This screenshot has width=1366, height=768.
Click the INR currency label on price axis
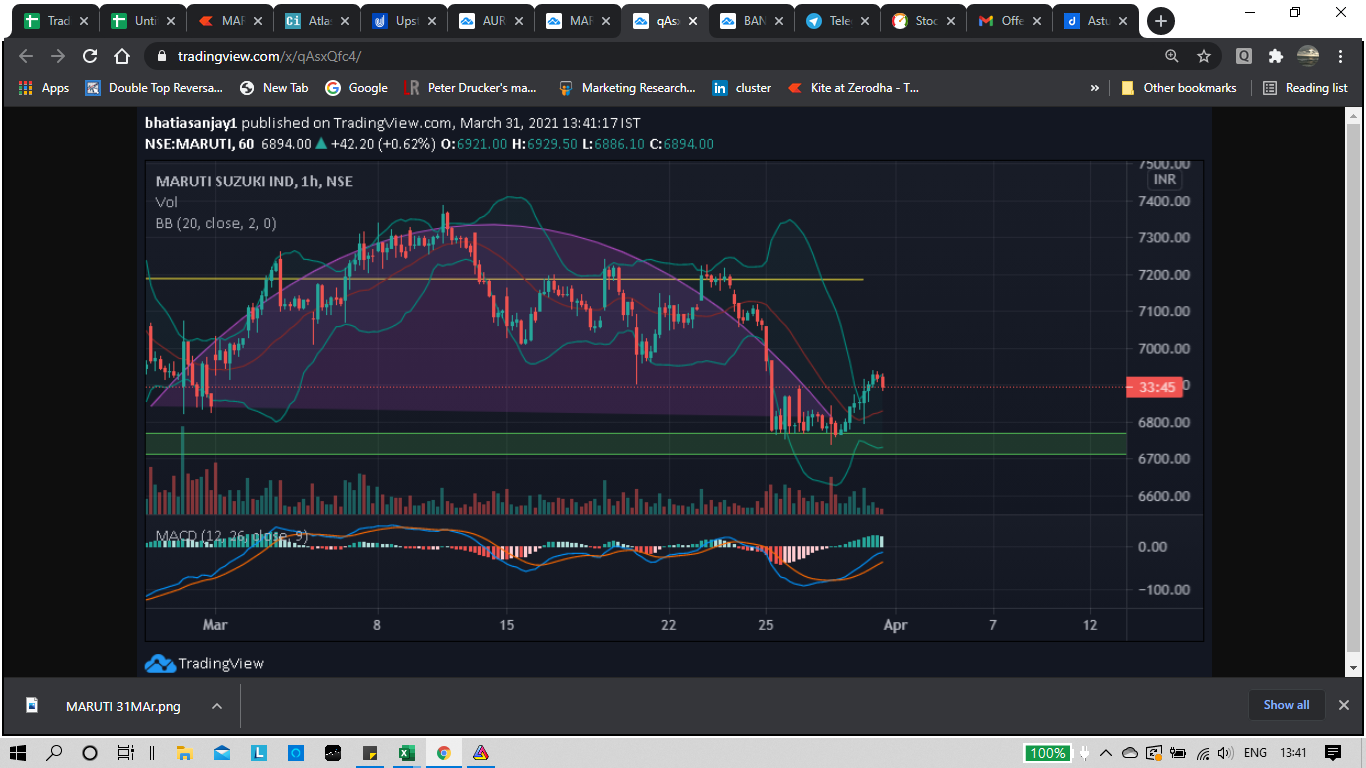pyautogui.click(x=1164, y=180)
